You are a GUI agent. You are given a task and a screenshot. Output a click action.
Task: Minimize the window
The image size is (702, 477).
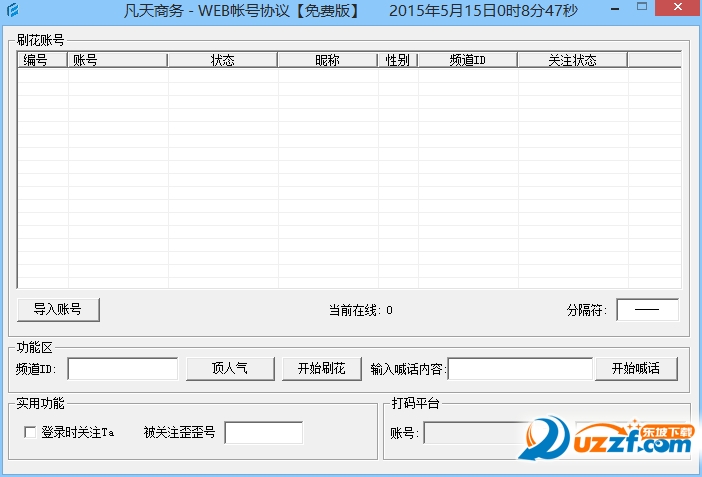coord(615,9)
